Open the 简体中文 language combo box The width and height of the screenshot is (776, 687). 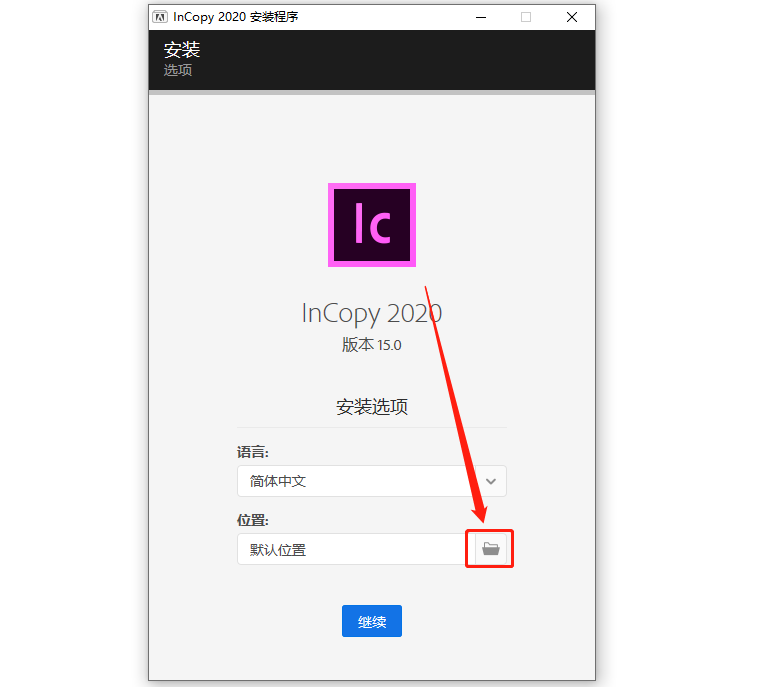(372, 481)
